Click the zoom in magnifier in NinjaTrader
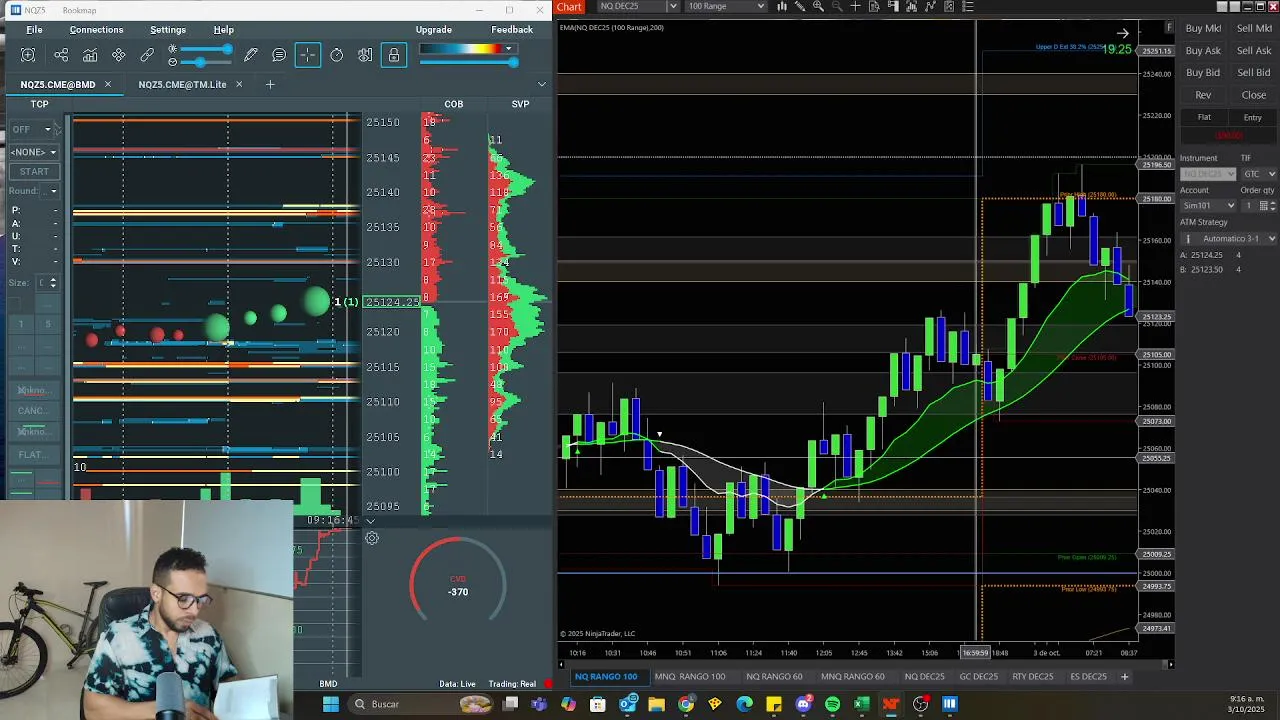Viewport: 1280px width, 720px height. point(819,7)
